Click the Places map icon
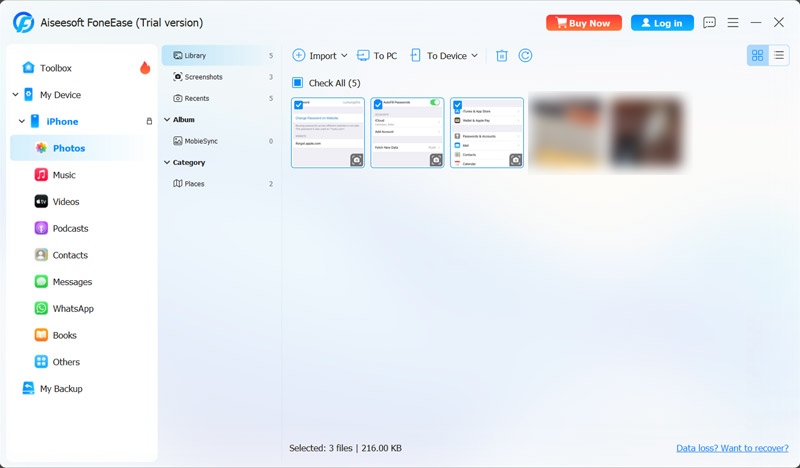This screenshot has height=468, width=800. tap(178, 183)
